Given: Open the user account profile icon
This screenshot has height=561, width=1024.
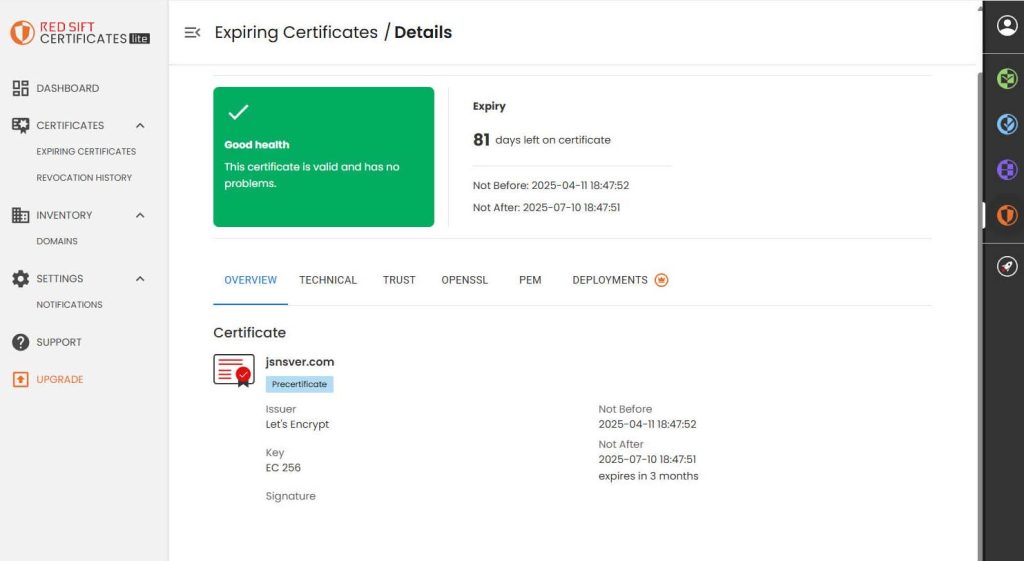Looking at the screenshot, I should pyautogui.click(x=1007, y=25).
